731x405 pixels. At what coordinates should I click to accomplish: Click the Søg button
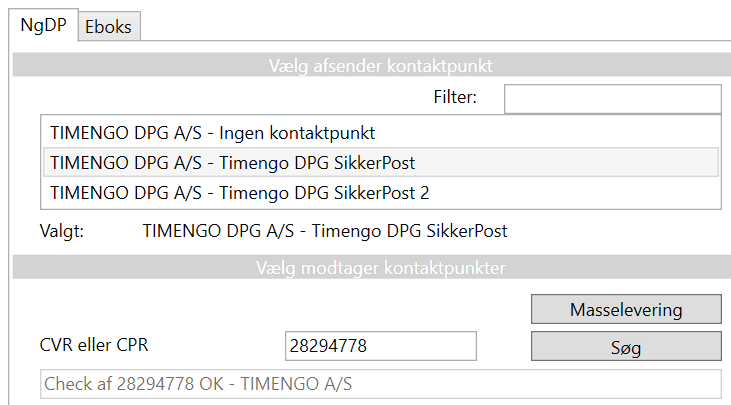(625, 347)
